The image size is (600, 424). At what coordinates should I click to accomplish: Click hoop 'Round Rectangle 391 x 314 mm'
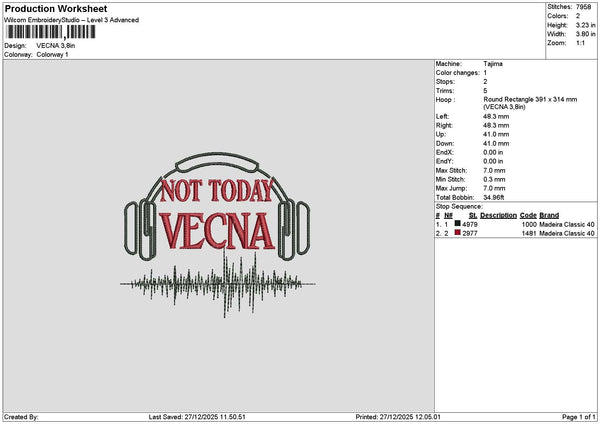530,99
